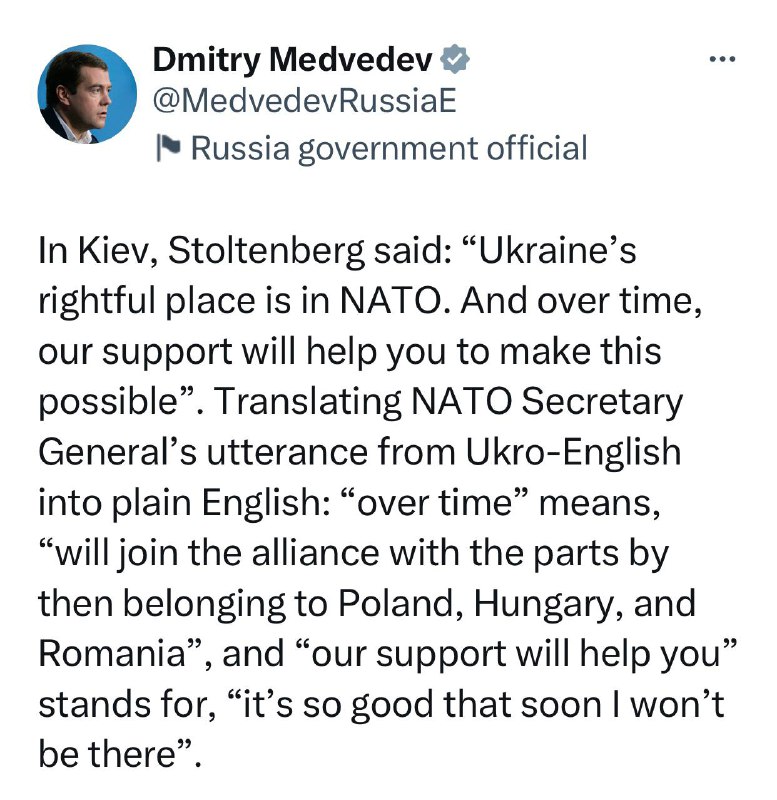This screenshot has width=777, height=800.
Task: Click the word 'Translating' in the tweet
Action: click(x=310, y=402)
